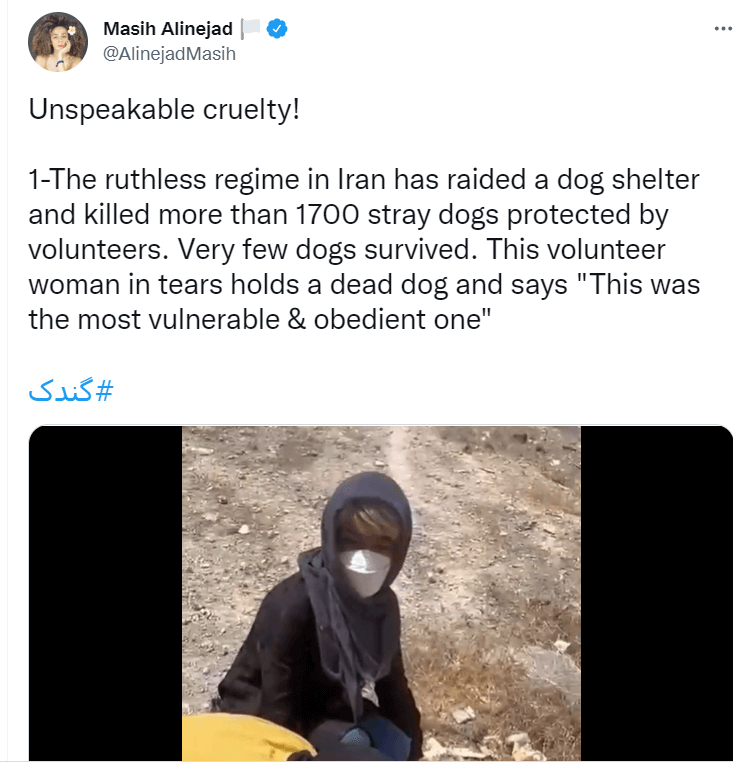Open the Masih Alinejad display name link
The width and height of the screenshot is (733, 764).
point(168,29)
